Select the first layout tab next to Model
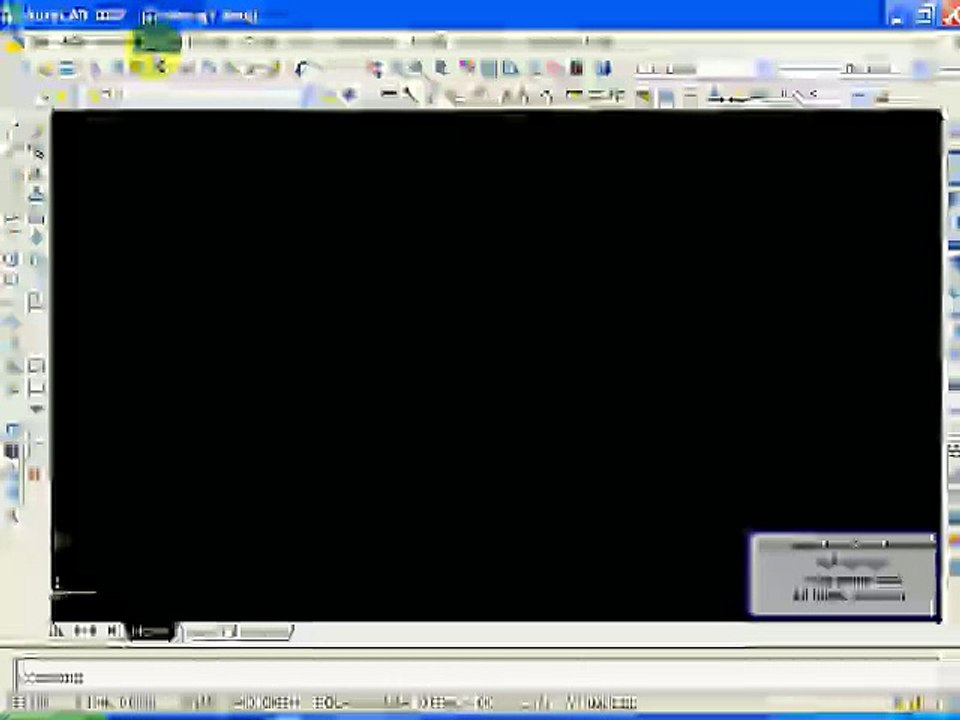The width and height of the screenshot is (960, 720). click(209, 632)
